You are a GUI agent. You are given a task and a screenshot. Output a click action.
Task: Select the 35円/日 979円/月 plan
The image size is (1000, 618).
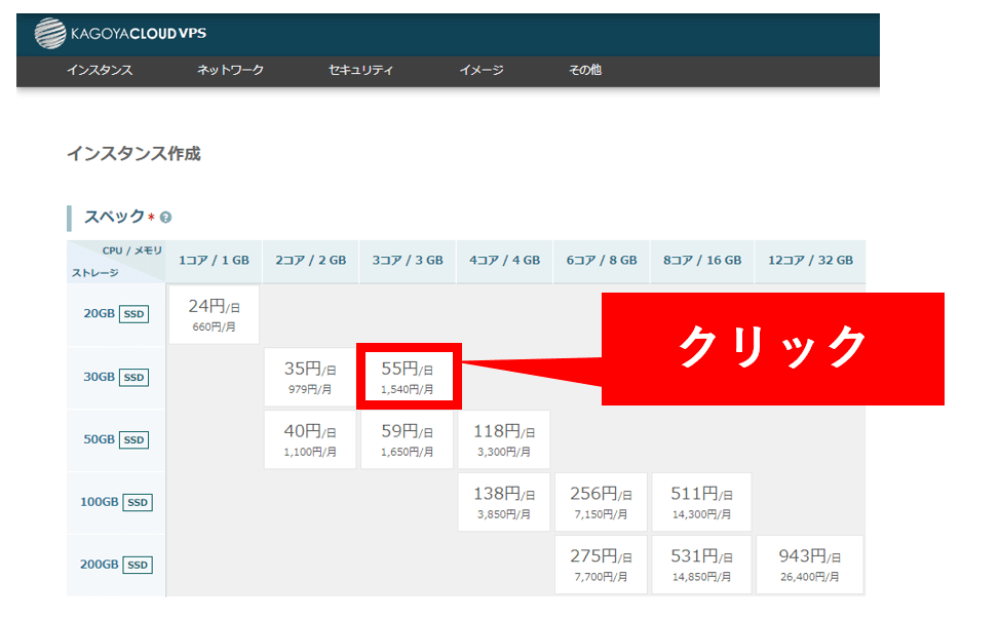click(x=310, y=377)
